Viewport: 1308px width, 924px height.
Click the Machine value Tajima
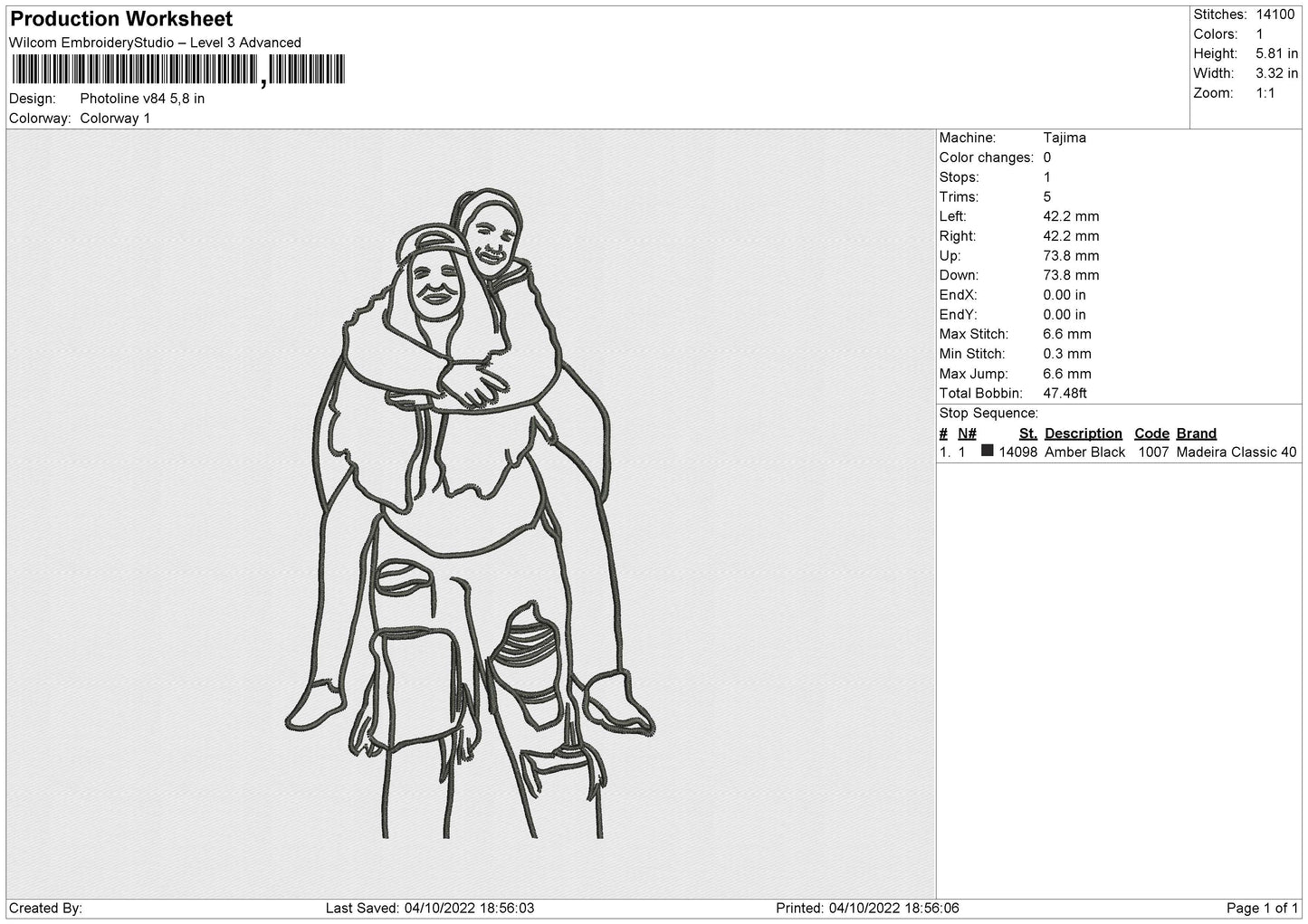[1065, 138]
